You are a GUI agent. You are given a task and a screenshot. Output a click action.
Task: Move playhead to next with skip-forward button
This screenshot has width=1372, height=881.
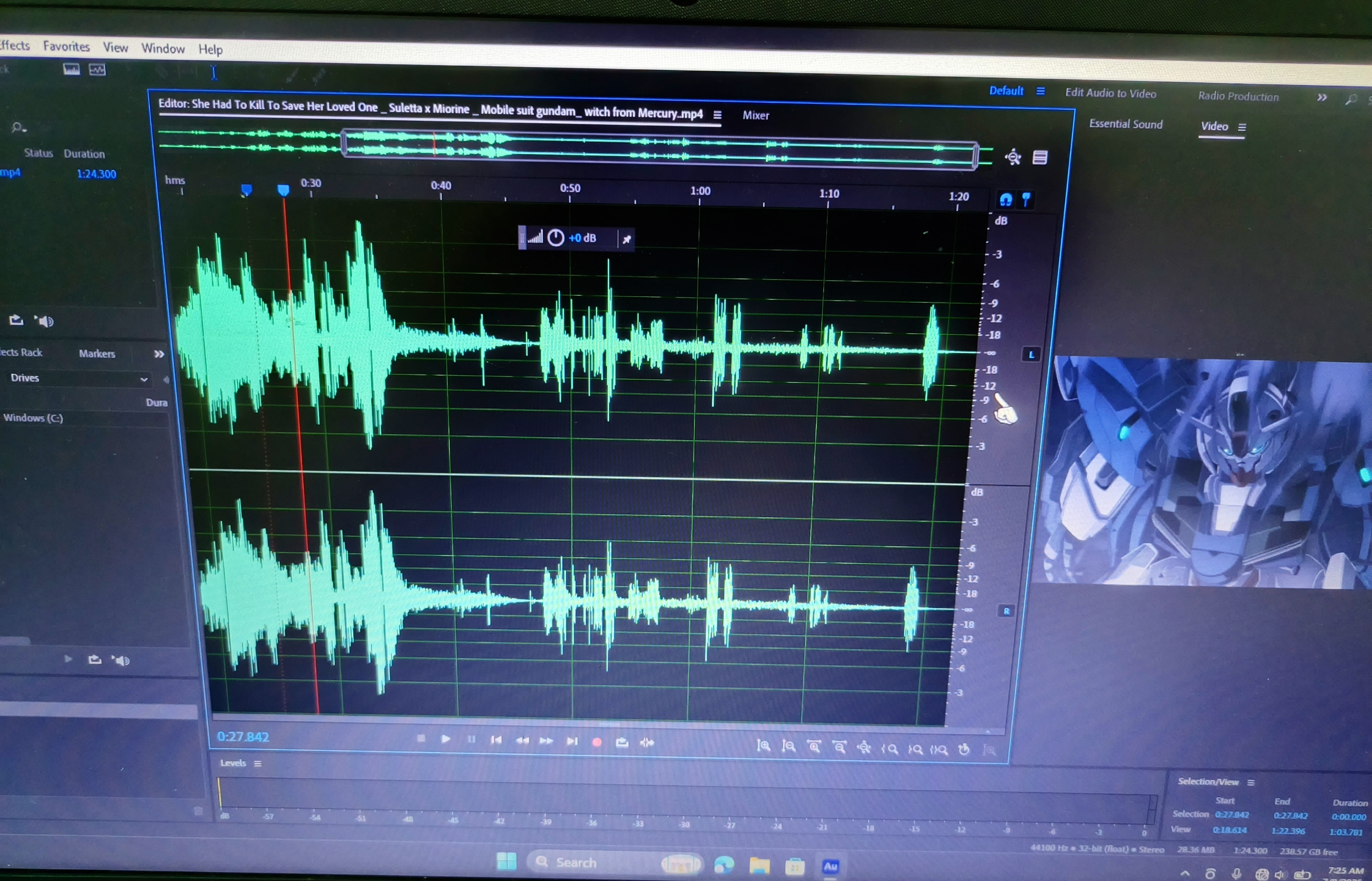click(572, 741)
